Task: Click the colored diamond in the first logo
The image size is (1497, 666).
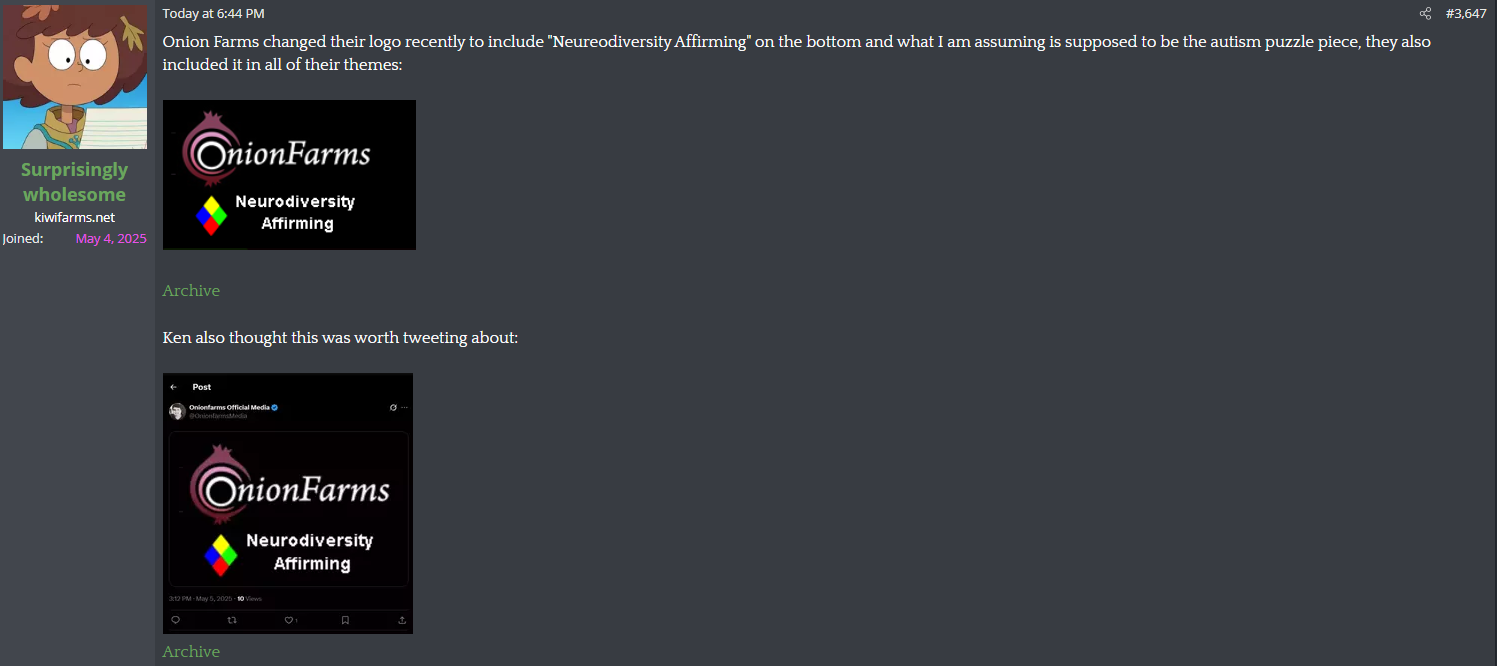Action: pyautogui.click(x=211, y=215)
